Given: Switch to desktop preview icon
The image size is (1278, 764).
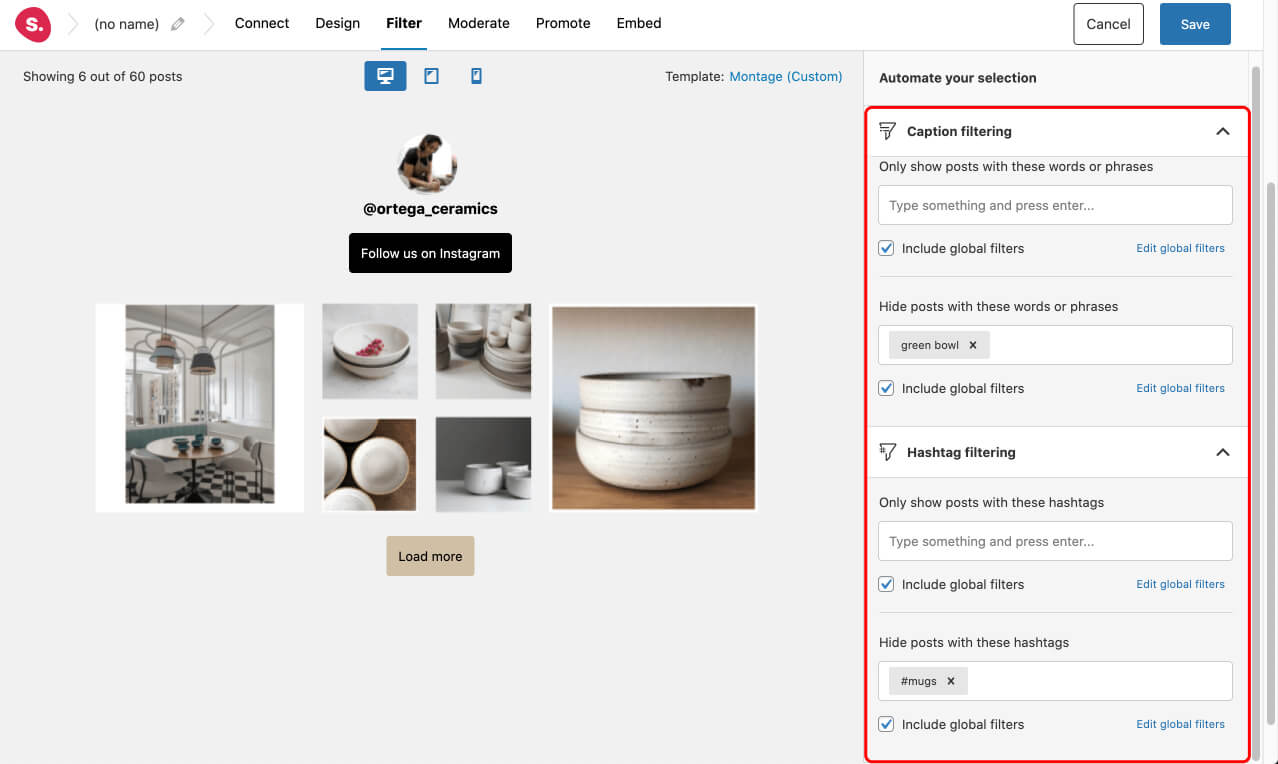Looking at the screenshot, I should click(x=385, y=76).
